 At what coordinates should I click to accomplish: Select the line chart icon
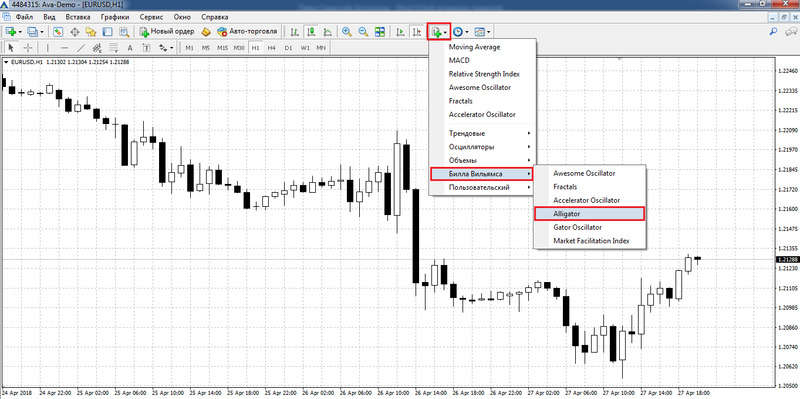click(327, 32)
